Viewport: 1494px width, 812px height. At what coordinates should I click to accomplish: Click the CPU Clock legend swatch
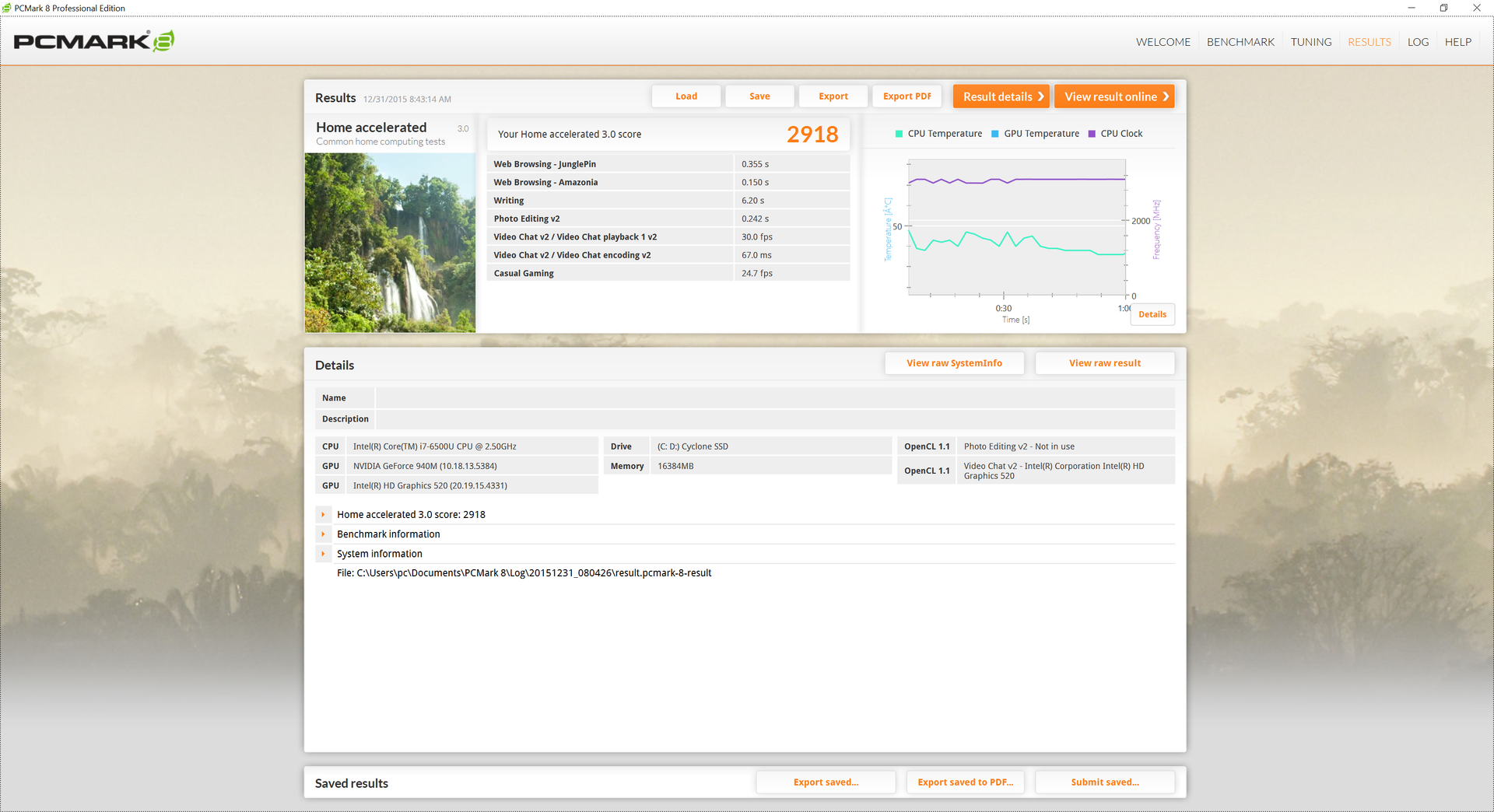(1092, 134)
